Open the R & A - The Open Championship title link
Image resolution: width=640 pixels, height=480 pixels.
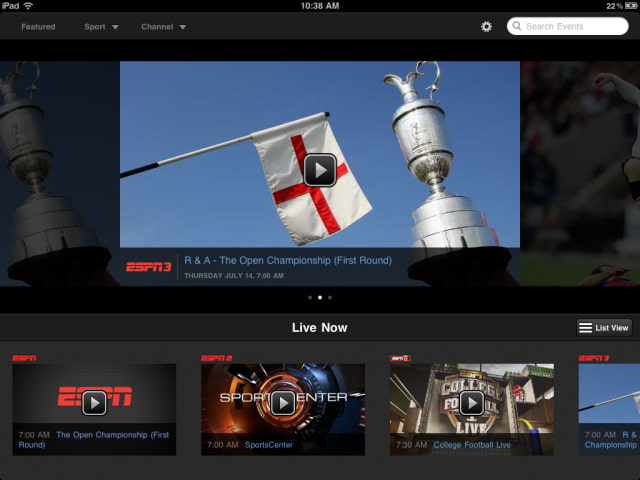[288, 260]
